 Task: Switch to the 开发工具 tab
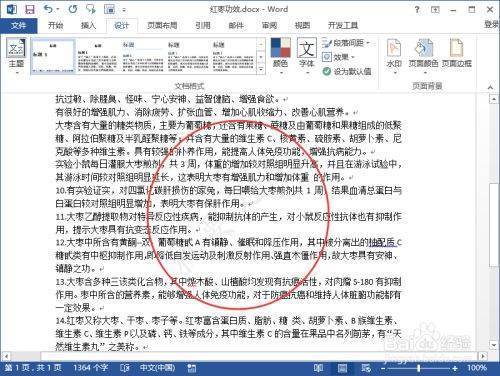coord(343,25)
